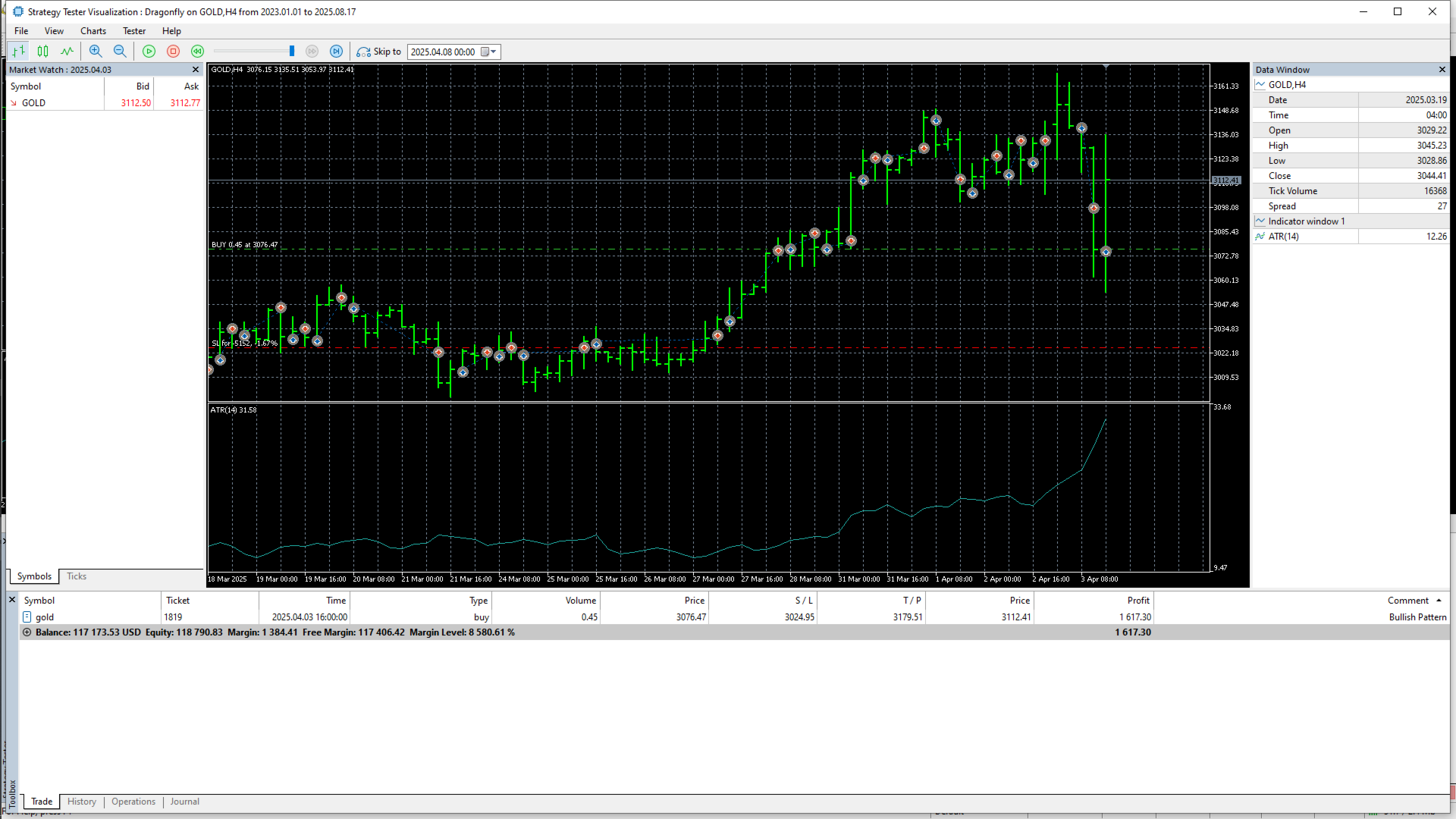Screen dimensions: 1456x819
Task: Close the Market Watch panel
Action: (x=196, y=70)
